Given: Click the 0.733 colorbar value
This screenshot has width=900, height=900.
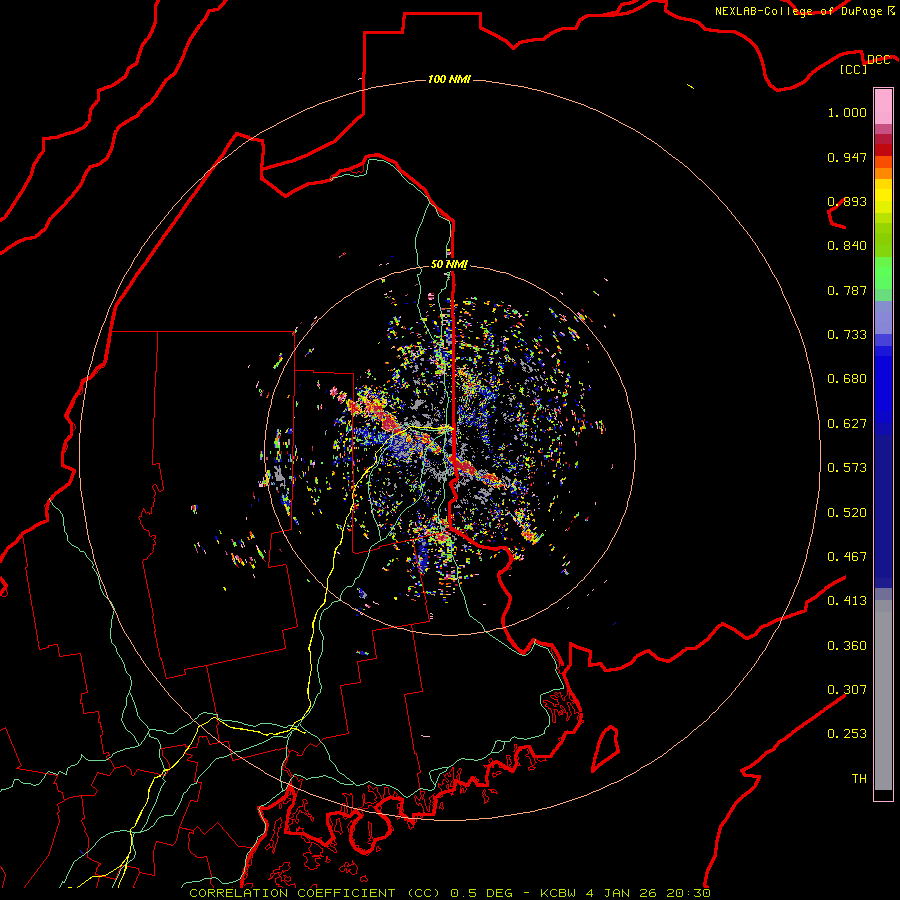Looking at the screenshot, I should point(847,335).
